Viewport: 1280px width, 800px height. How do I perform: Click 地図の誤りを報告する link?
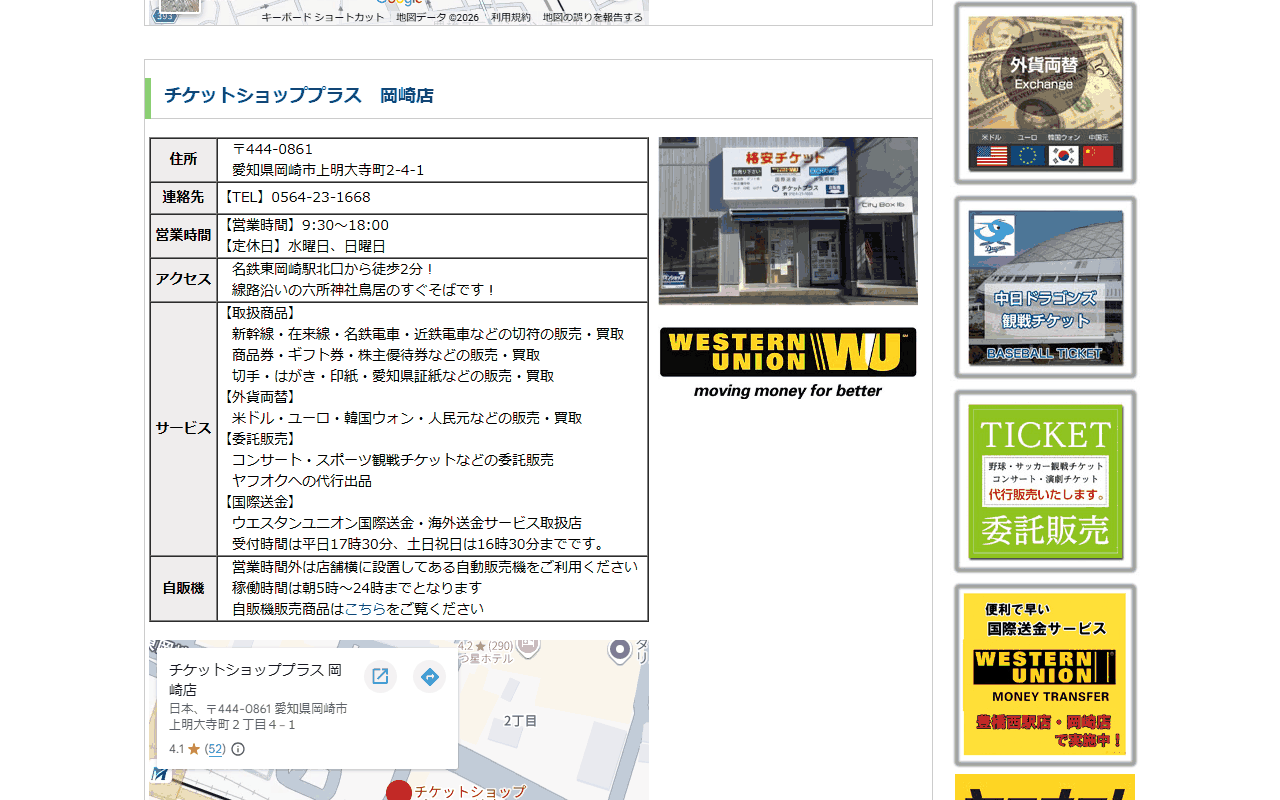pos(593,17)
